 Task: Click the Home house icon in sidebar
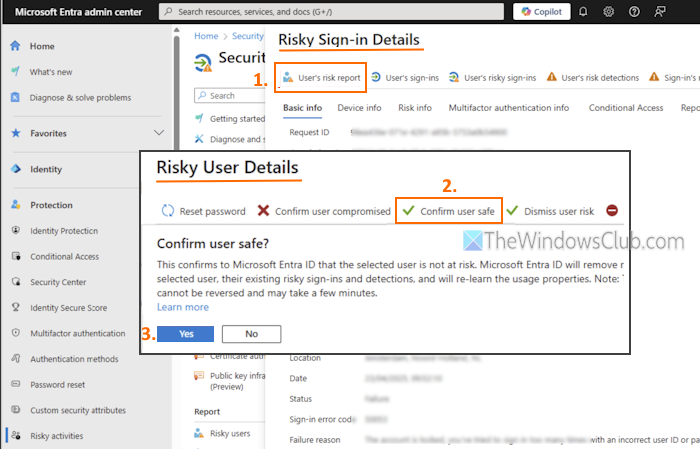16,46
